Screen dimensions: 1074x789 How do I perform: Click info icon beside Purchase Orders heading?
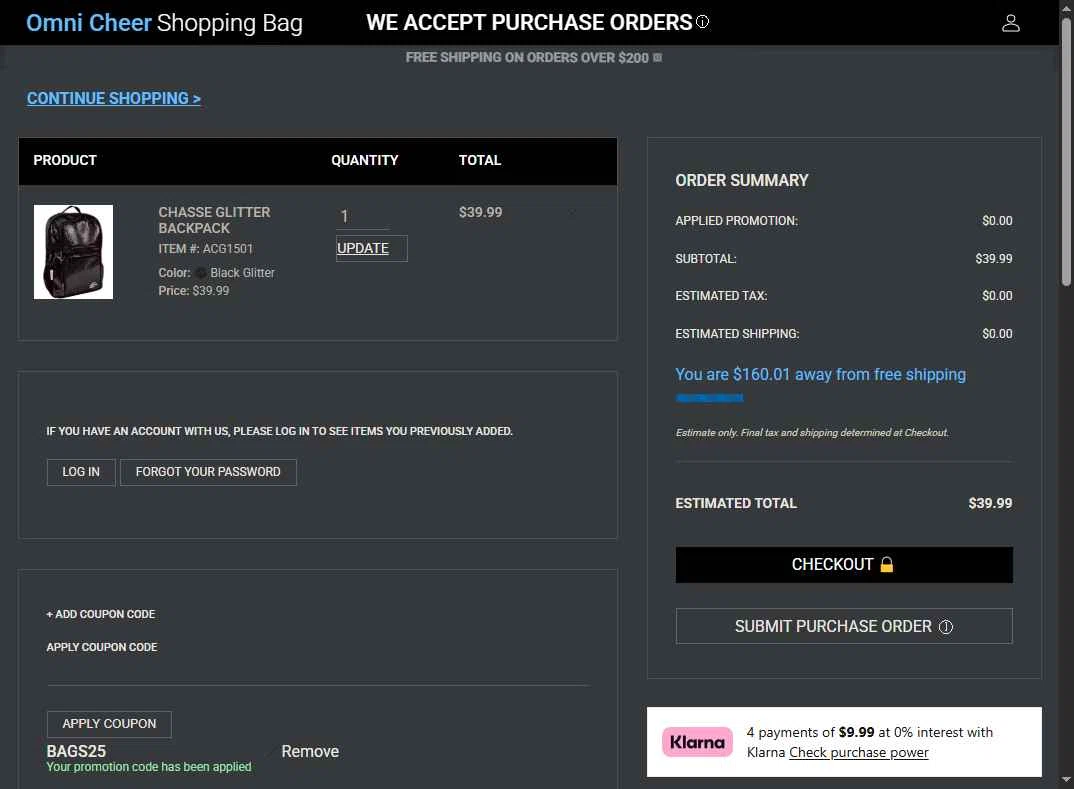pos(703,22)
